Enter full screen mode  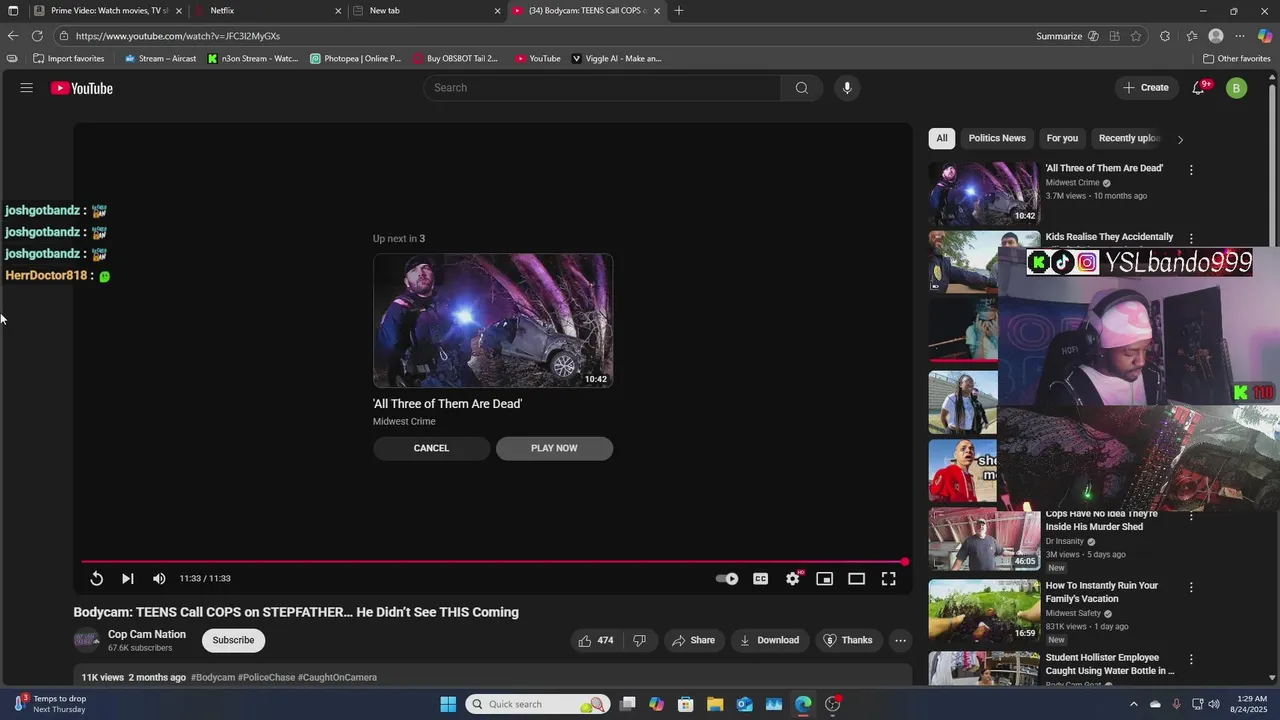(x=888, y=578)
